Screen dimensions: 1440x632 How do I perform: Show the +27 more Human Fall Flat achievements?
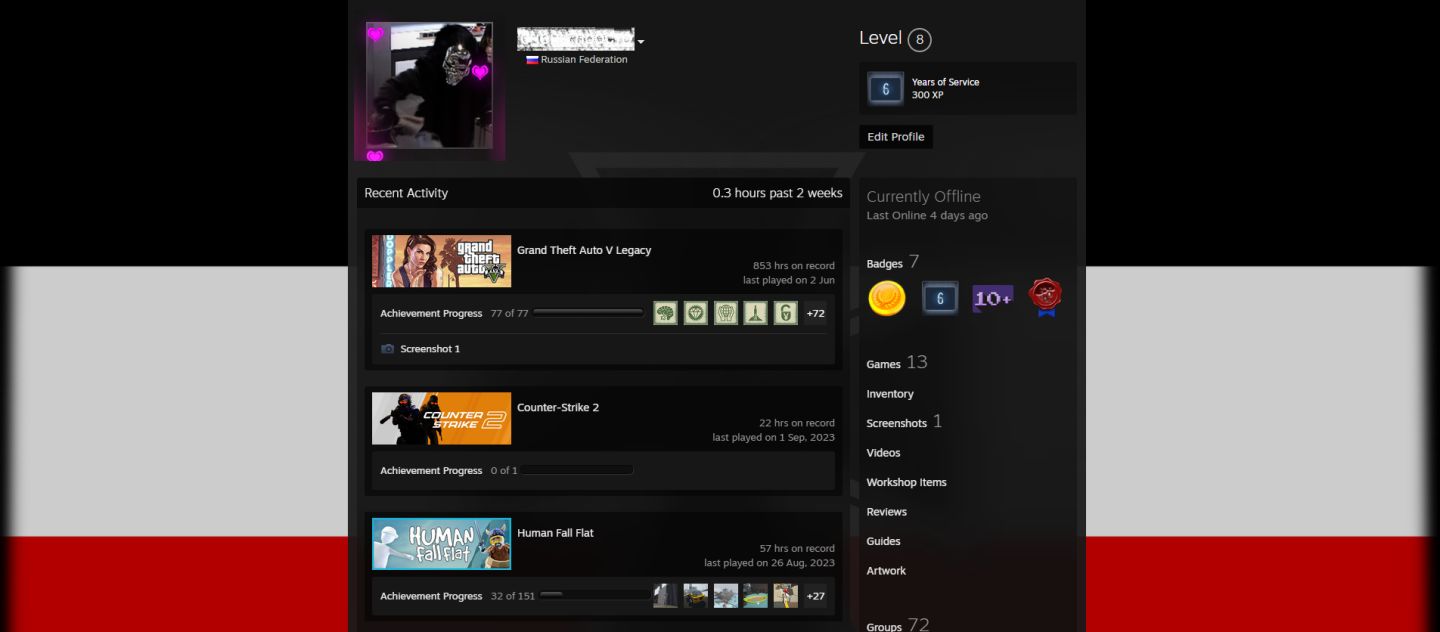[x=815, y=596]
